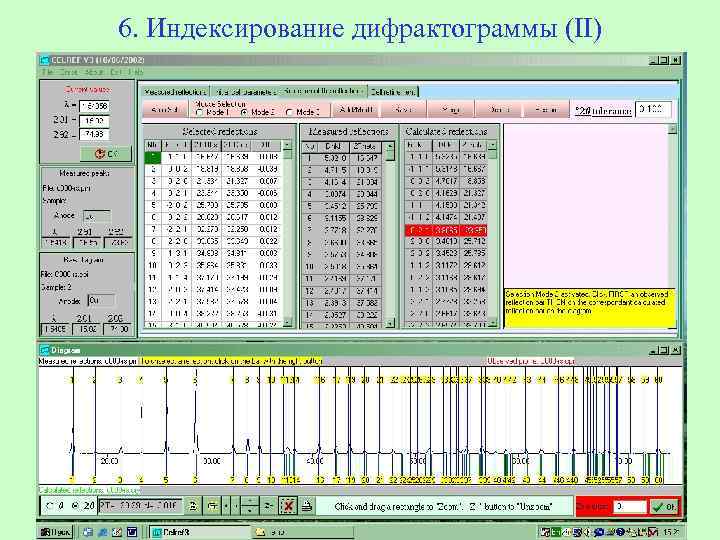Open the Initial cell parameters tab
The height and width of the screenshot is (540, 720).
(245, 92)
